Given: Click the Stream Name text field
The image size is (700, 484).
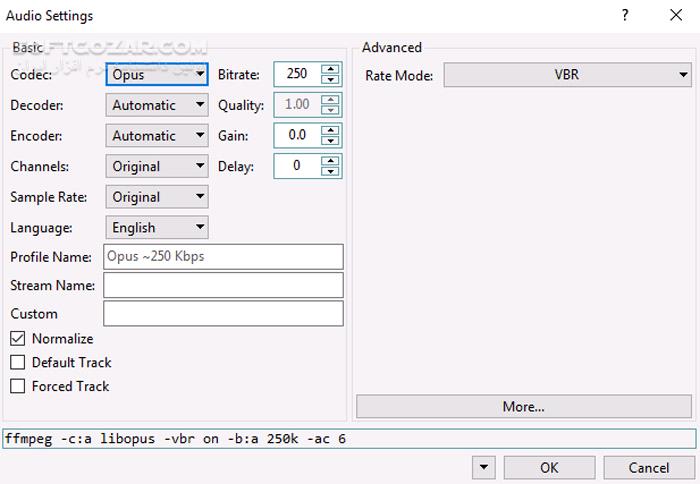Looking at the screenshot, I should point(223,286).
